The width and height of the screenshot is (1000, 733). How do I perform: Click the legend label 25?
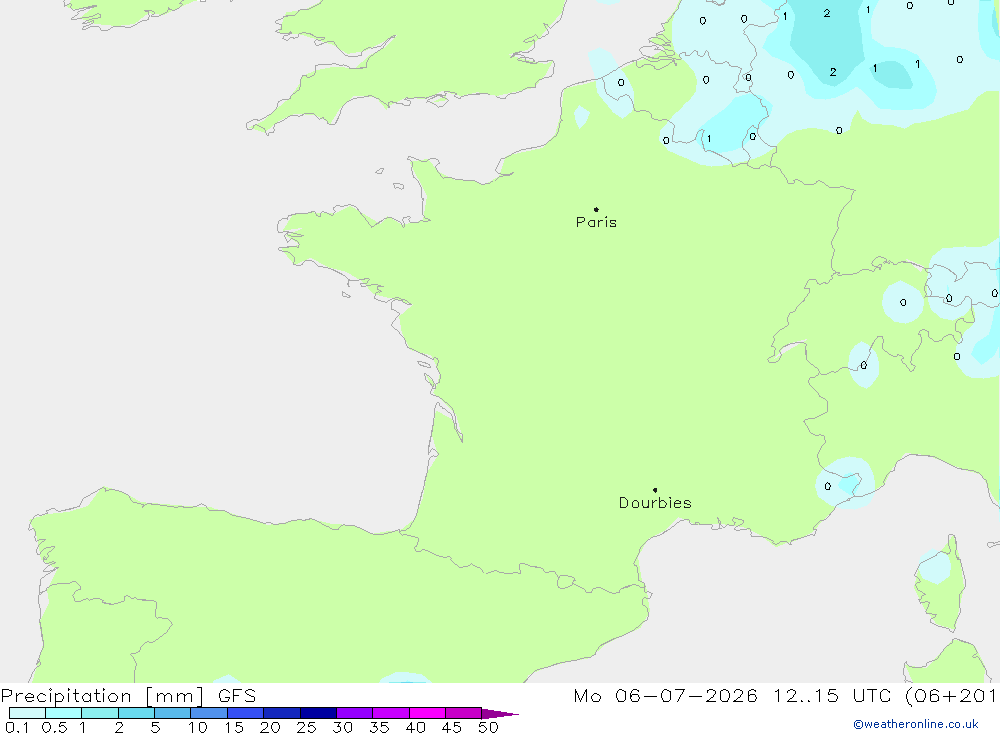306,727
